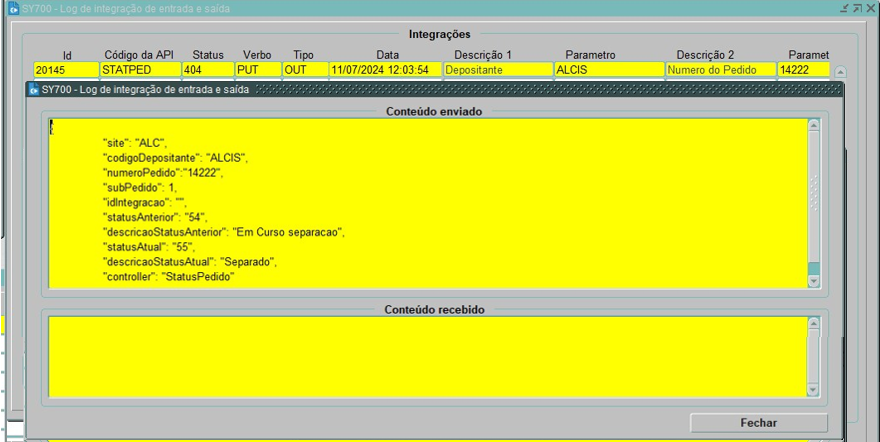Image resolution: width=880 pixels, height=442 pixels.
Task: Click the "codigoDepositante": "ALCIS" line
Action: pyautogui.click(x=175, y=158)
